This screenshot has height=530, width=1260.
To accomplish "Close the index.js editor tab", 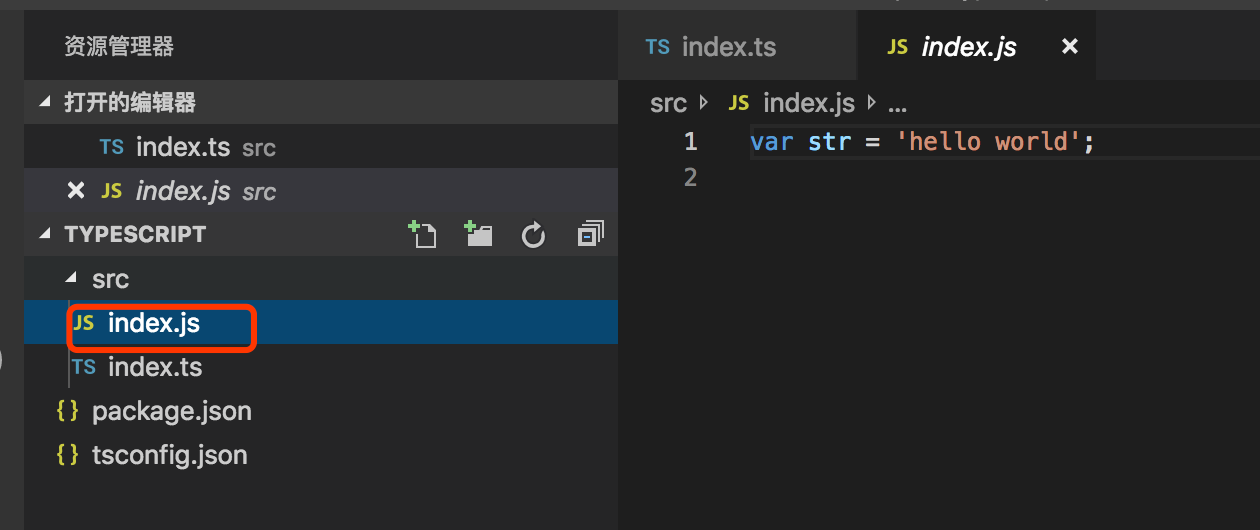I will point(1069,47).
